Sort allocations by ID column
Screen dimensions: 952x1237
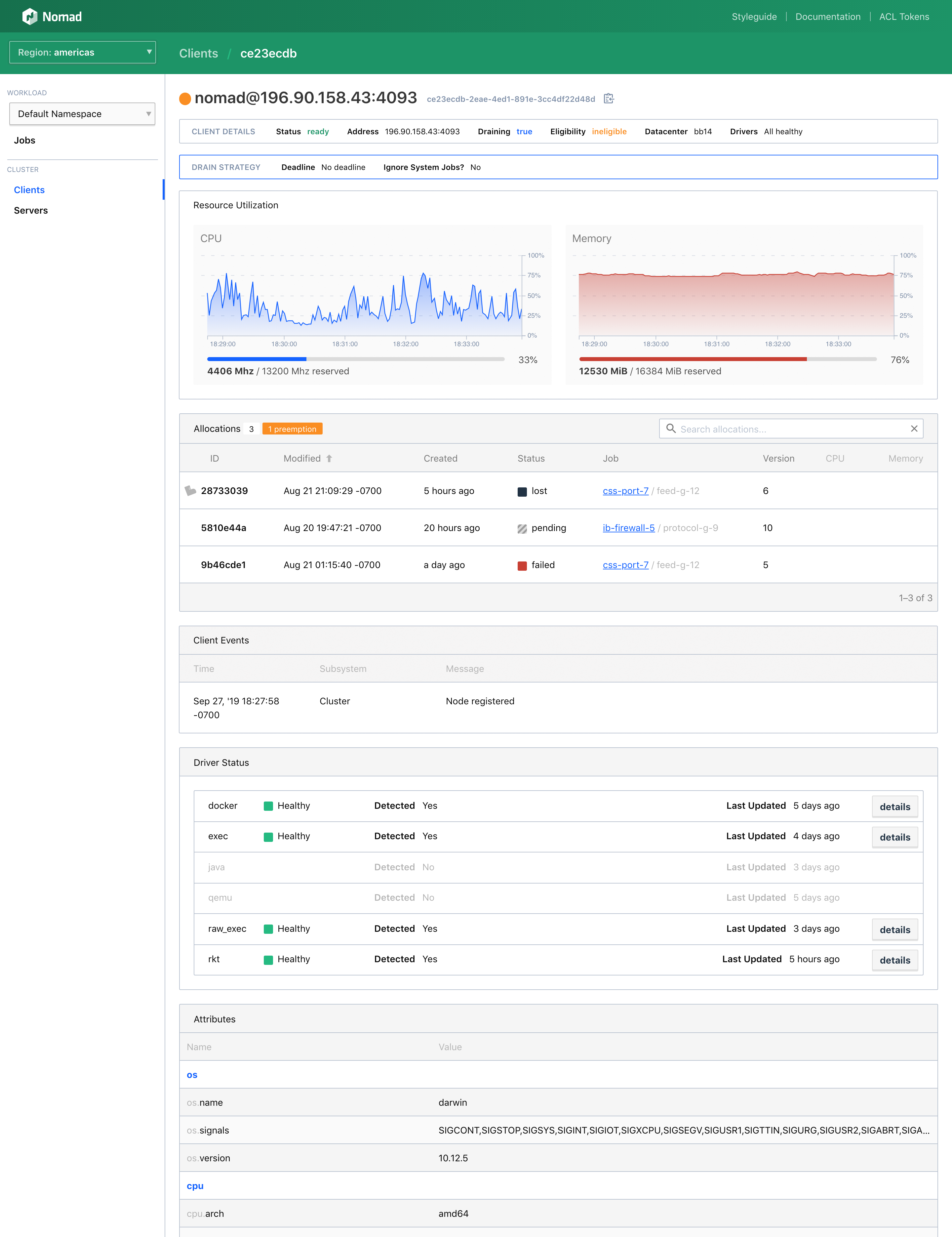tap(214, 458)
